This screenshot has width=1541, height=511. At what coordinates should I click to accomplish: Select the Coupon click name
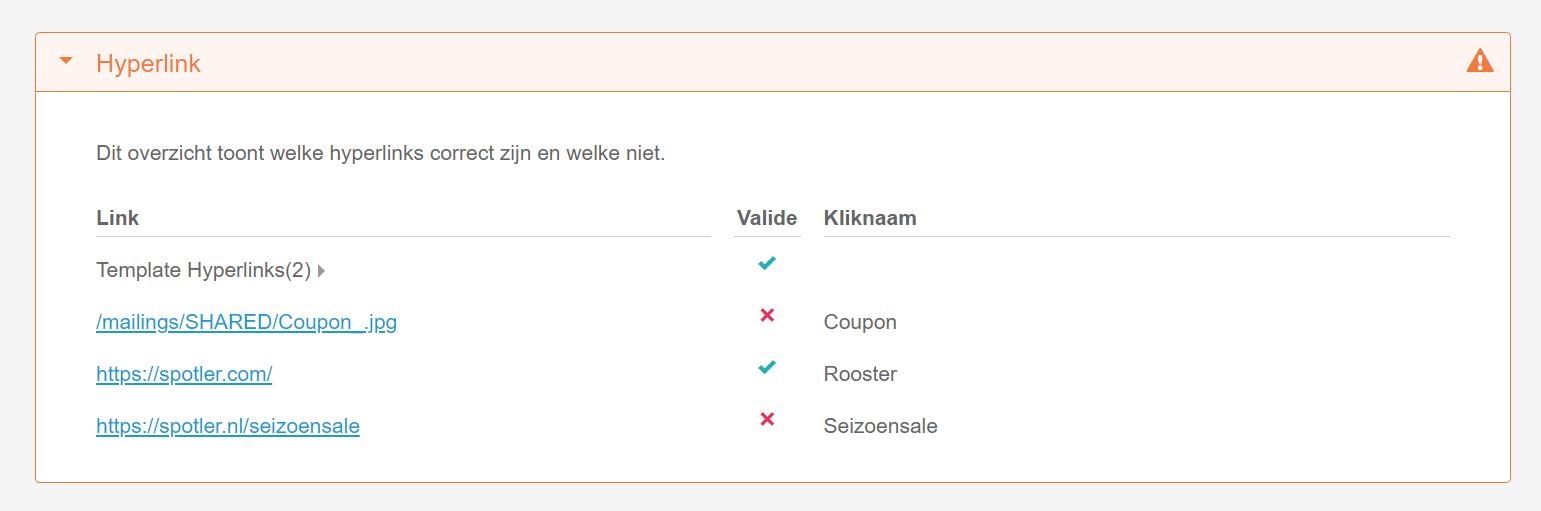pyautogui.click(x=860, y=323)
